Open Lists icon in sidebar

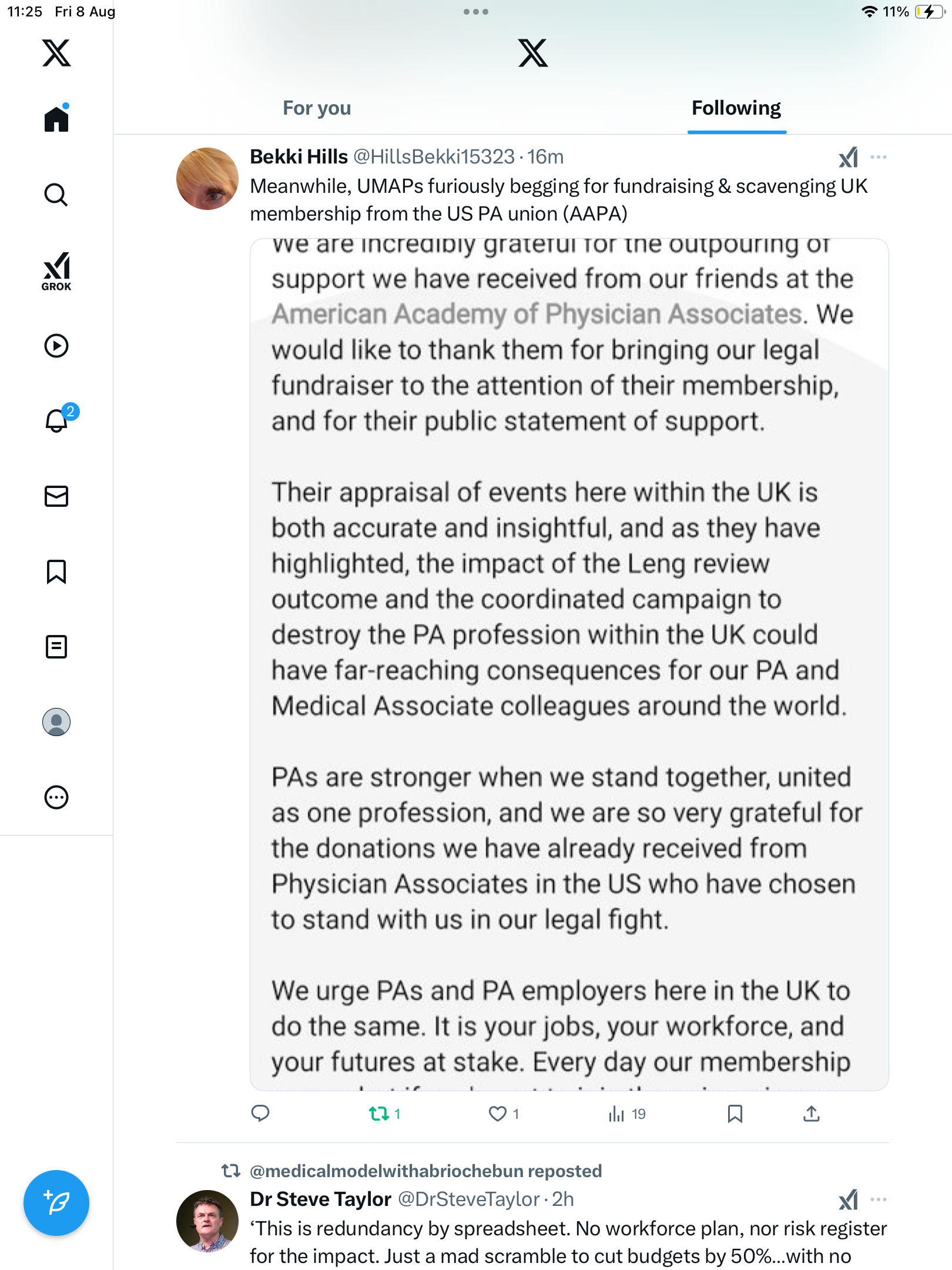[x=56, y=647]
